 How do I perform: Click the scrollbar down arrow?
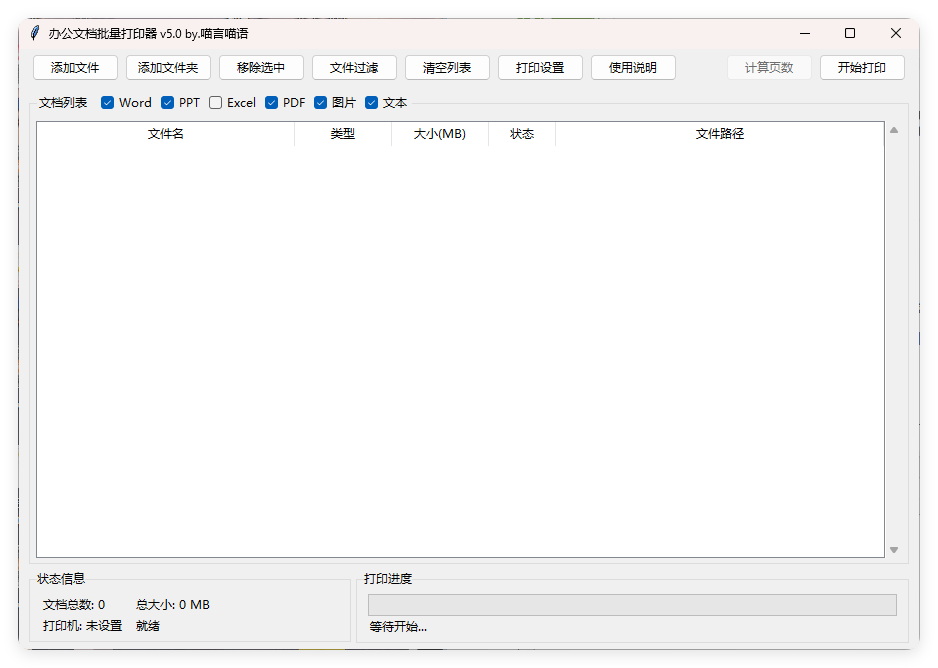pos(893,549)
